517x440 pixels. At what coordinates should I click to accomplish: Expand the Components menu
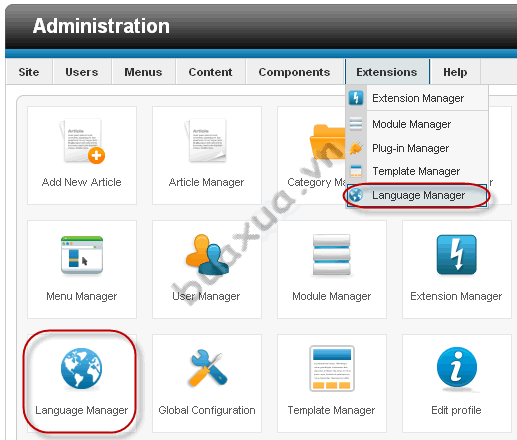pos(294,72)
